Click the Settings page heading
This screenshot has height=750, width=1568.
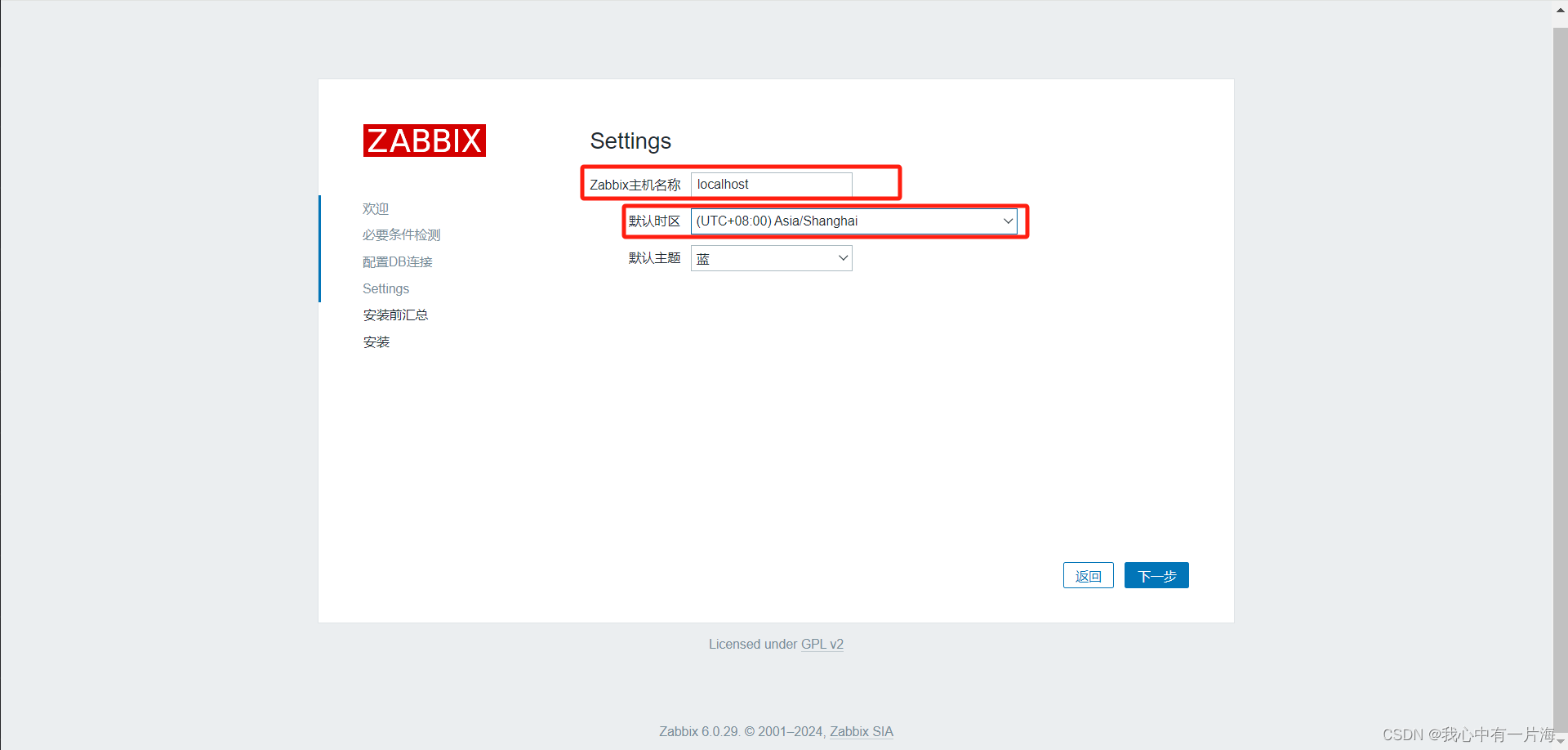pyautogui.click(x=630, y=141)
